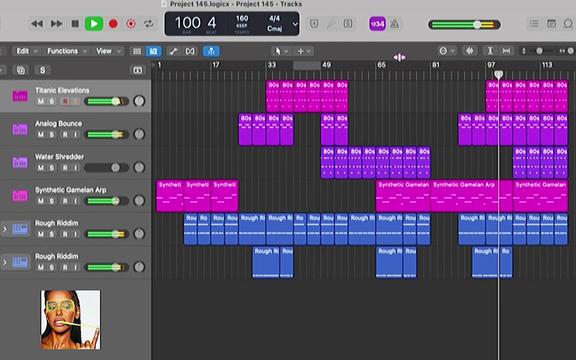Select the Synthetic Gamelan Arp region at bar 81
This screenshot has width=576, height=360.
click(x=471, y=196)
